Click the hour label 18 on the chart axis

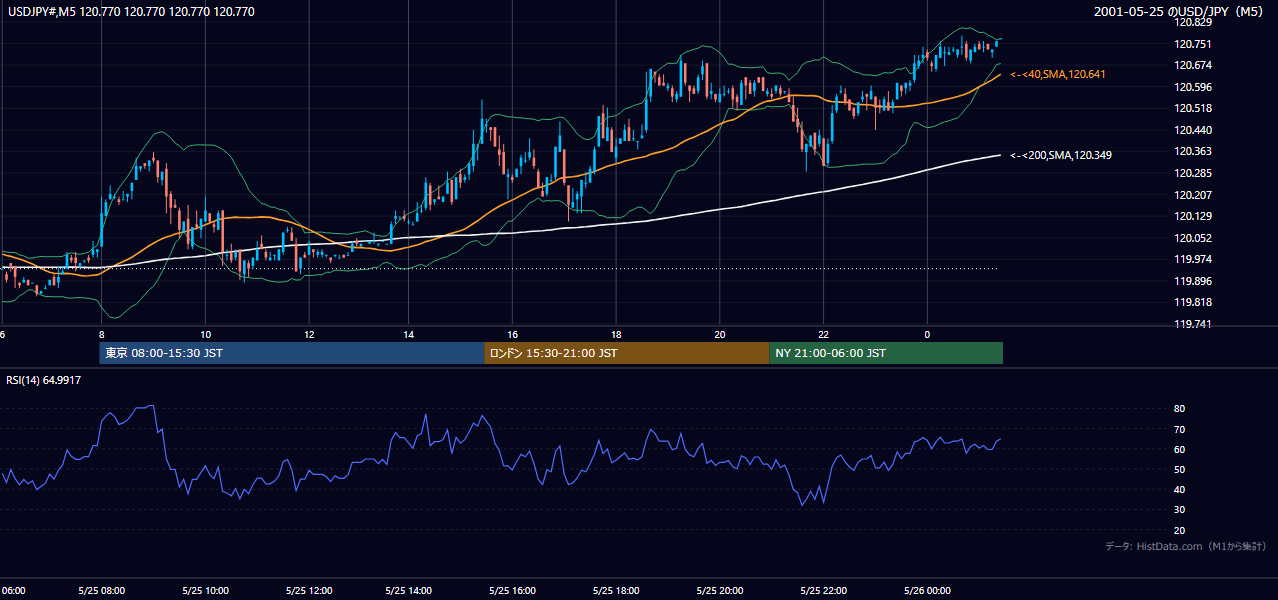tap(615, 334)
